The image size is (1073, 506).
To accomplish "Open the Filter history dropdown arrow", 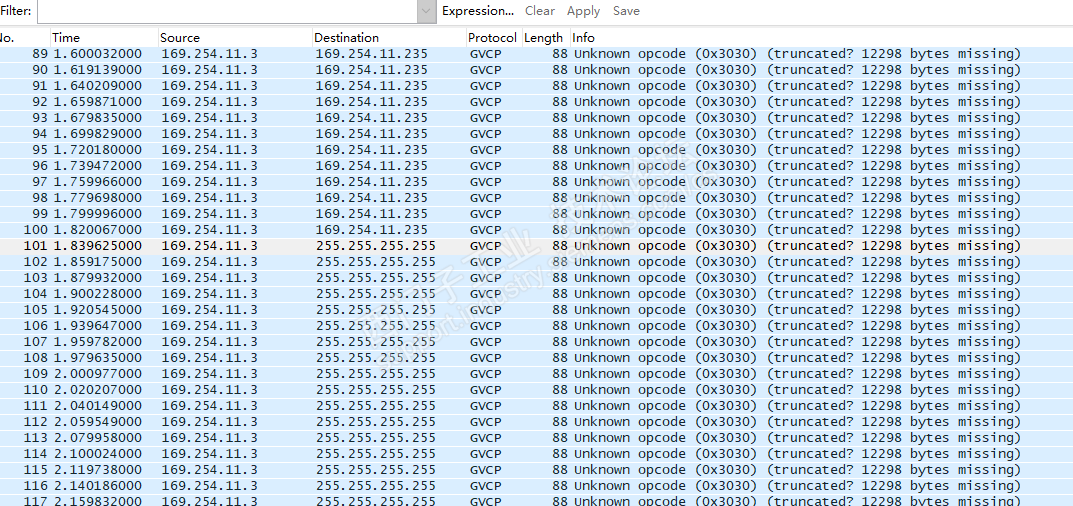I will (427, 11).
